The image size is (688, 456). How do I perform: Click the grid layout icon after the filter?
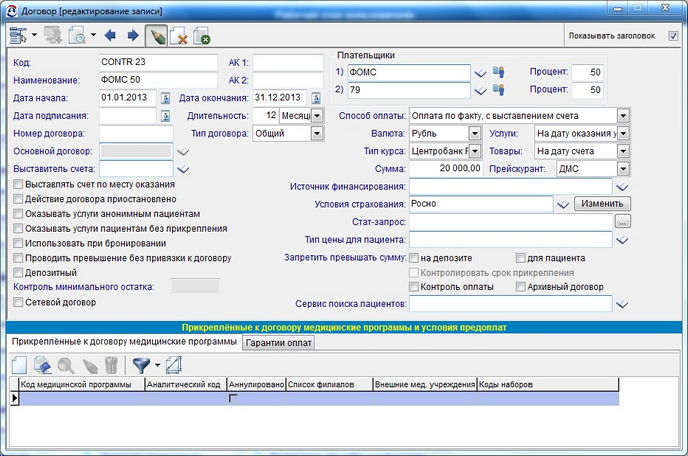pos(173,365)
